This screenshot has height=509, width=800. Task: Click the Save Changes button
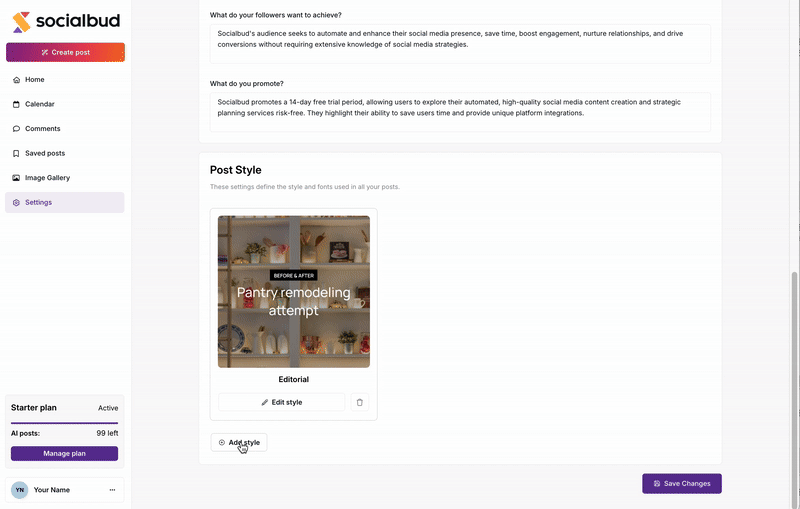[x=682, y=483]
